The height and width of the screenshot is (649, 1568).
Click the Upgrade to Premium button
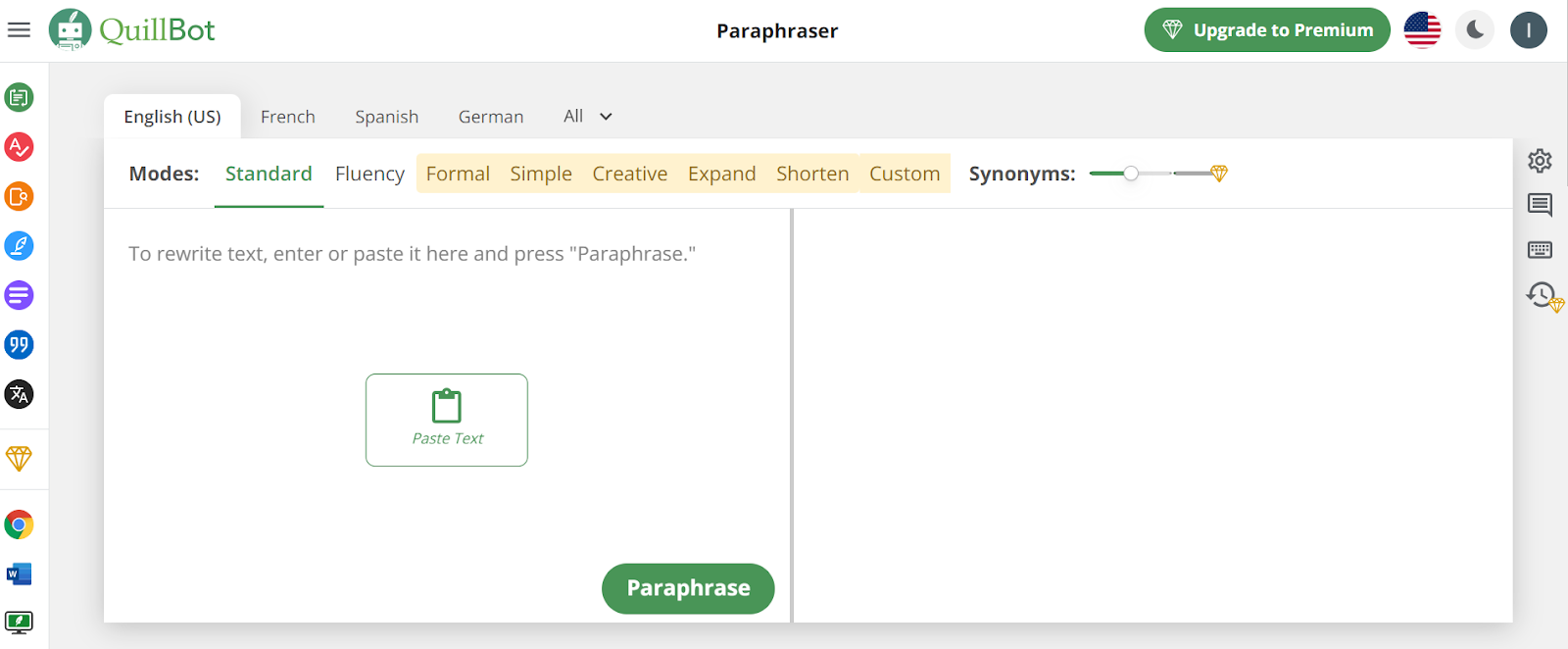pyautogui.click(x=1267, y=30)
